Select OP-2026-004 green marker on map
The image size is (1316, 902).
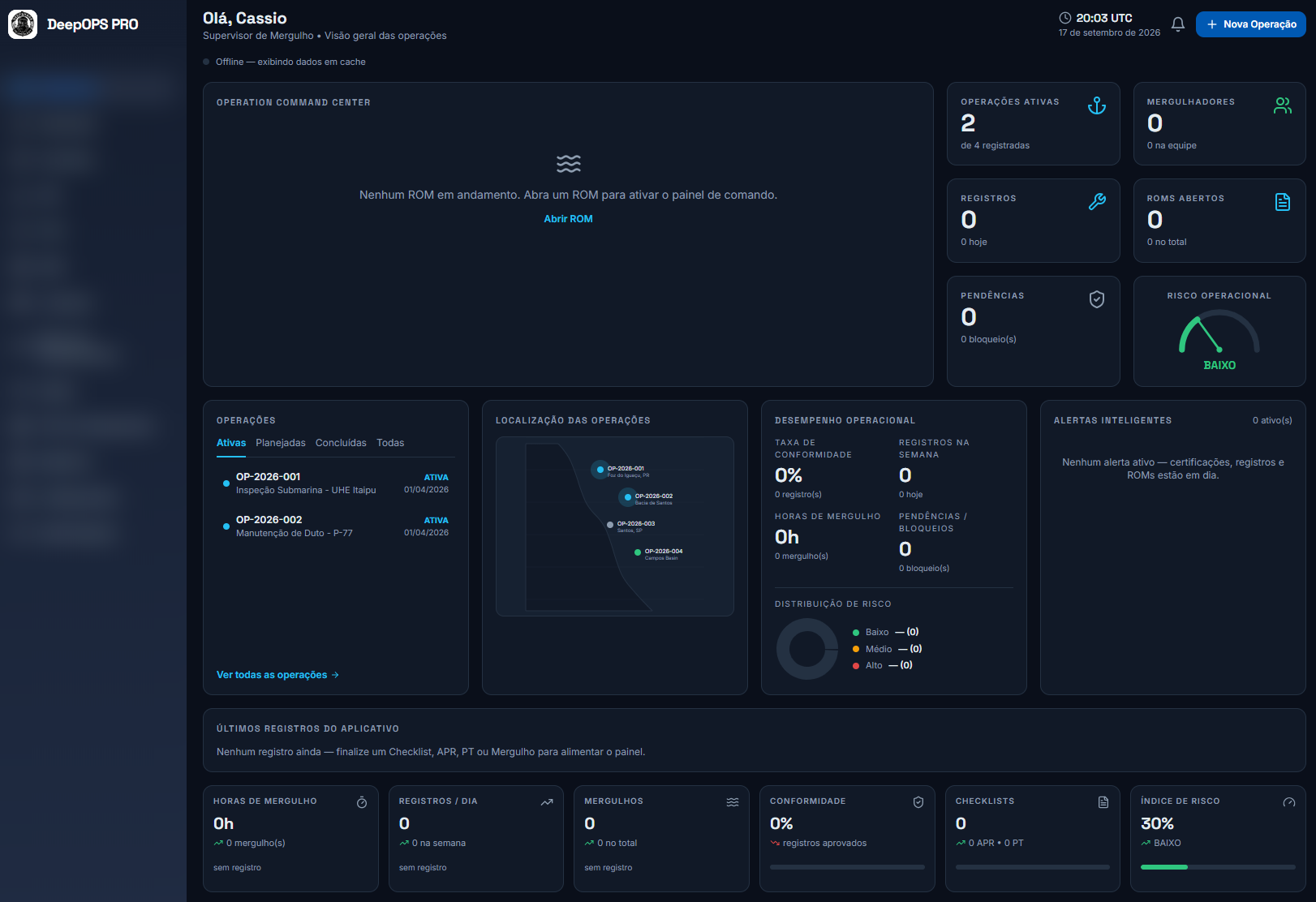coord(638,552)
